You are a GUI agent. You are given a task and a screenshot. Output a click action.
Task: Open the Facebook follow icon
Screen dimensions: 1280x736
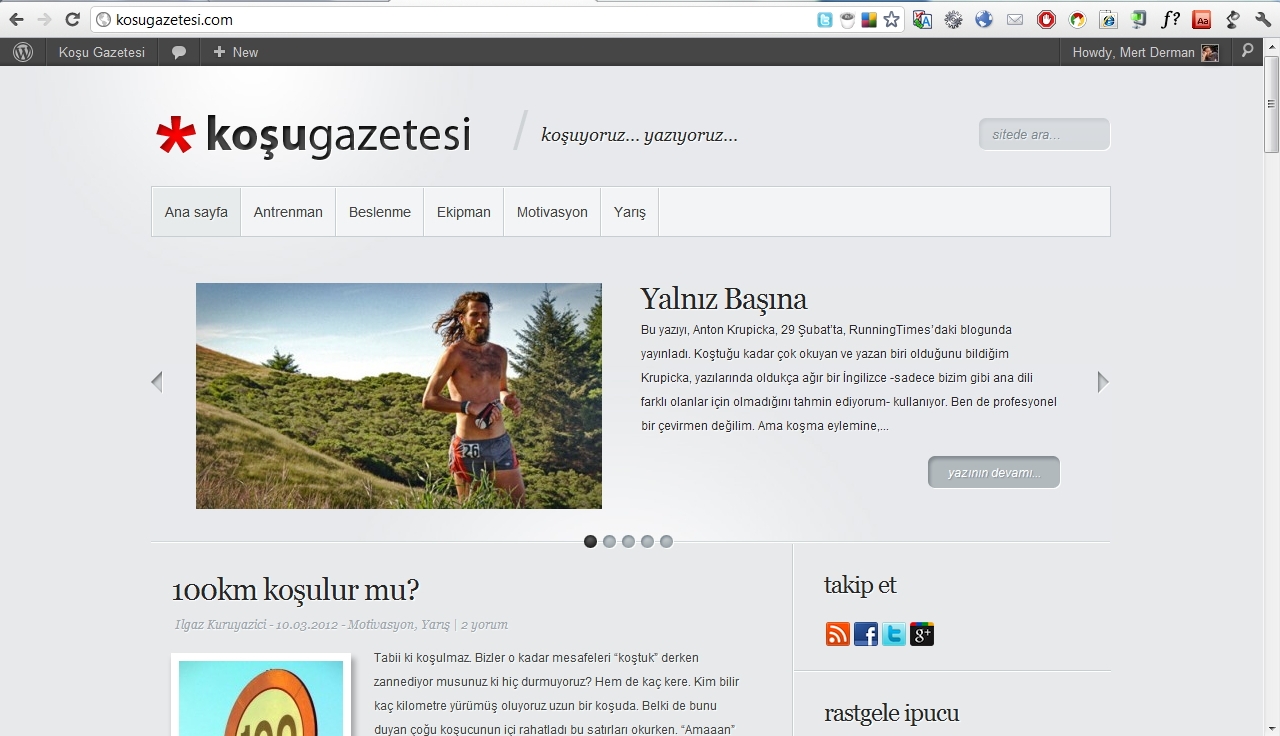tap(866, 634)
